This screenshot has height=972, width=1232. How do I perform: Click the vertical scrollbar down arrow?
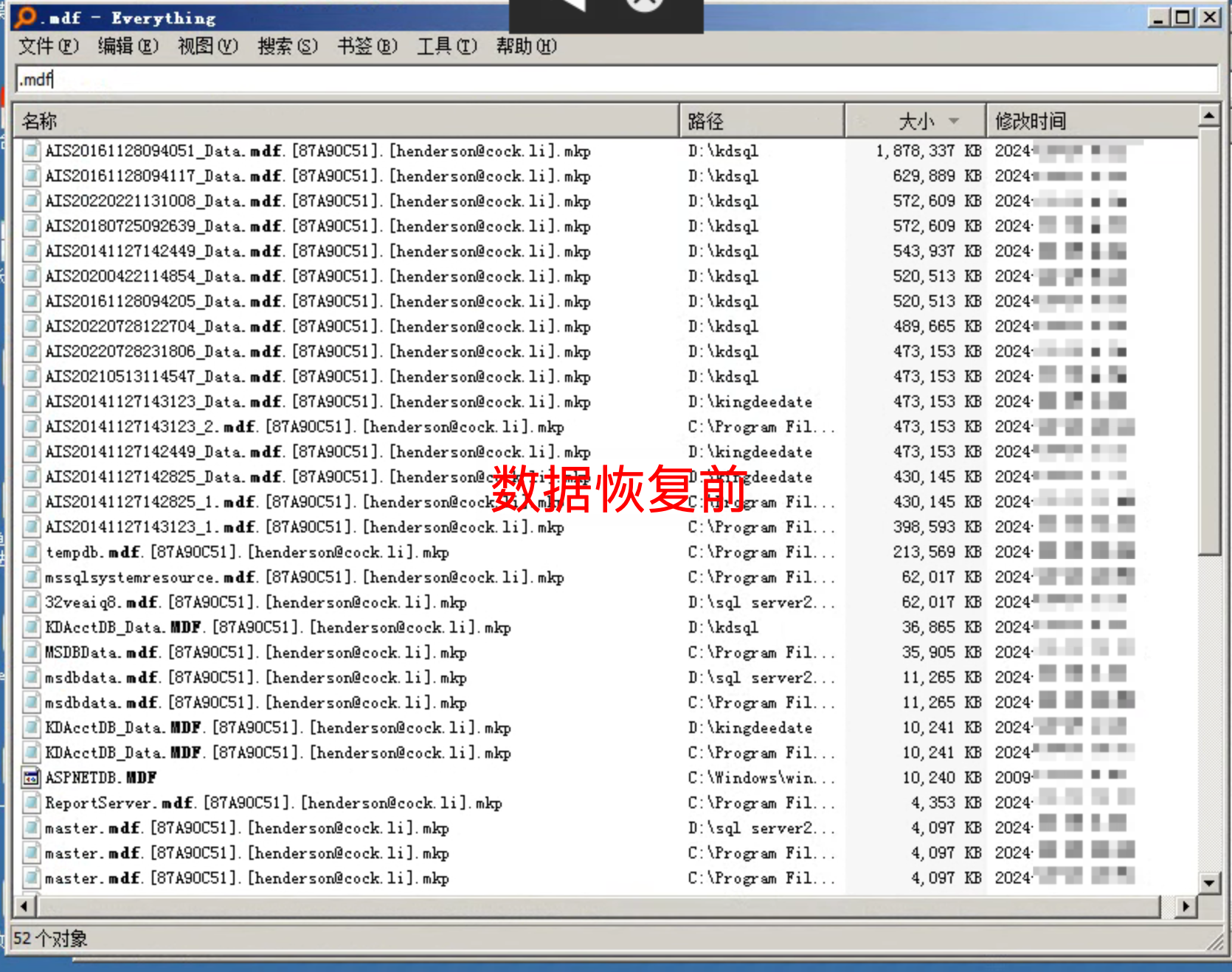click(x=1208, y=882)
